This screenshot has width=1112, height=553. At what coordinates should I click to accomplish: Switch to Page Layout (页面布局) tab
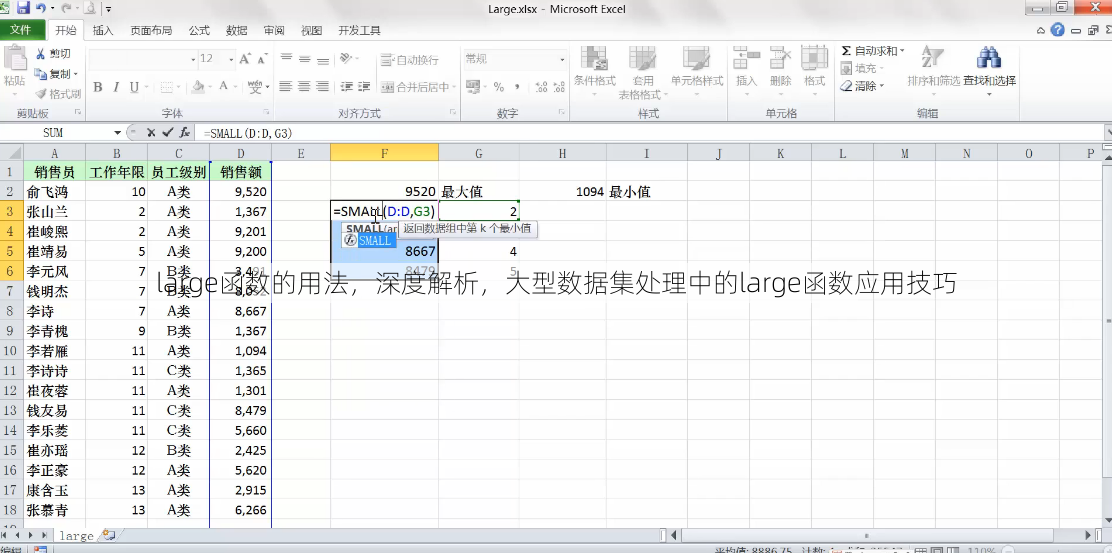tap(151, 30)
